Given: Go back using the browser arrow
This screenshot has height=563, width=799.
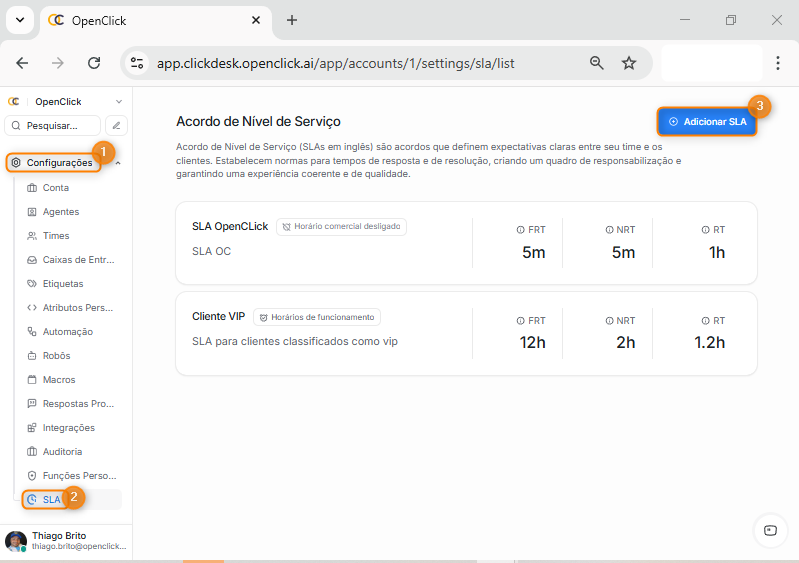Looking at the screenshot, I should click(x=22, y=63).
